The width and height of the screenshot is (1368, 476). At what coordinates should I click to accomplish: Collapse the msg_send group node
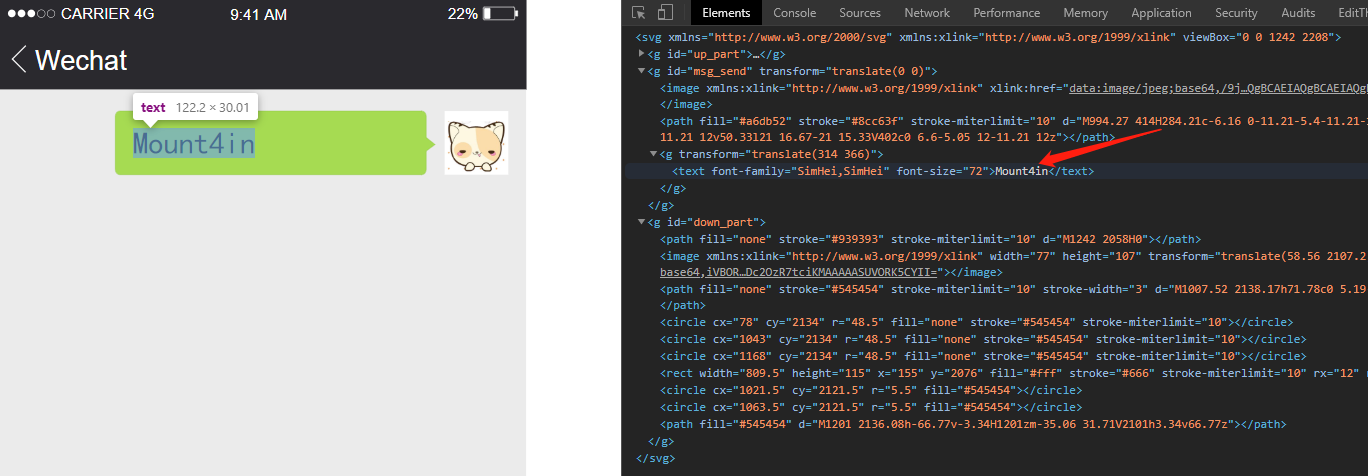tap(642, 71)
